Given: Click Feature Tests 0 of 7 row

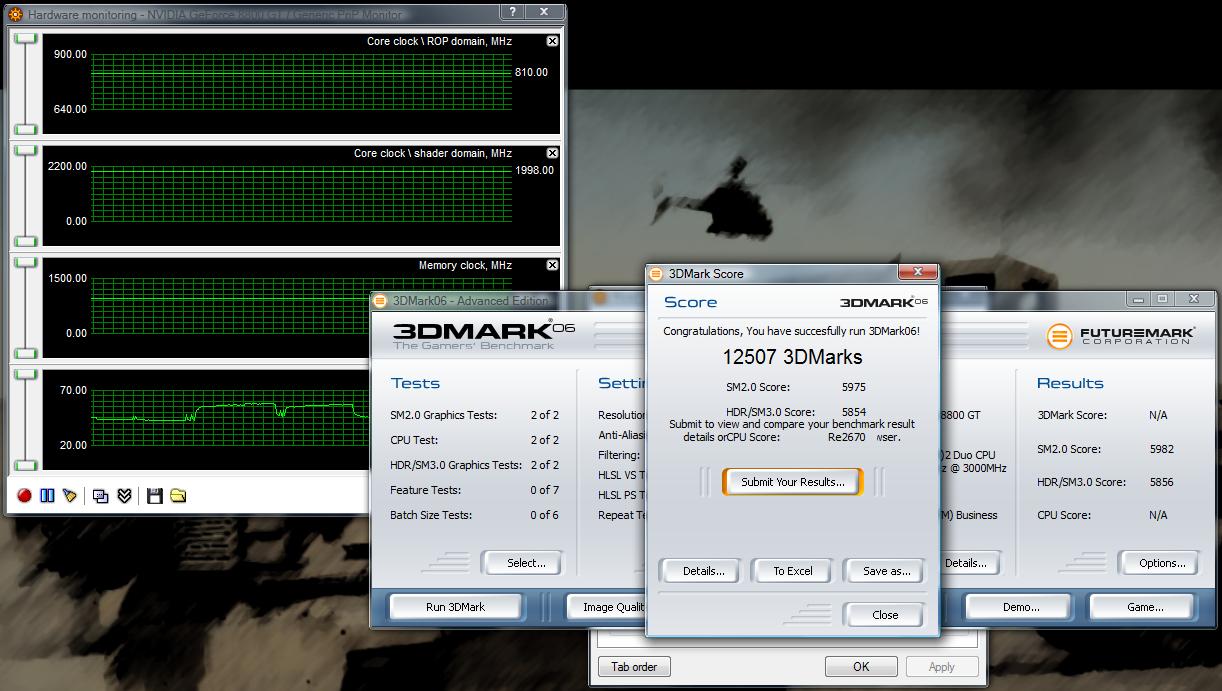Looking at the screenshot, I should point(475,490).
